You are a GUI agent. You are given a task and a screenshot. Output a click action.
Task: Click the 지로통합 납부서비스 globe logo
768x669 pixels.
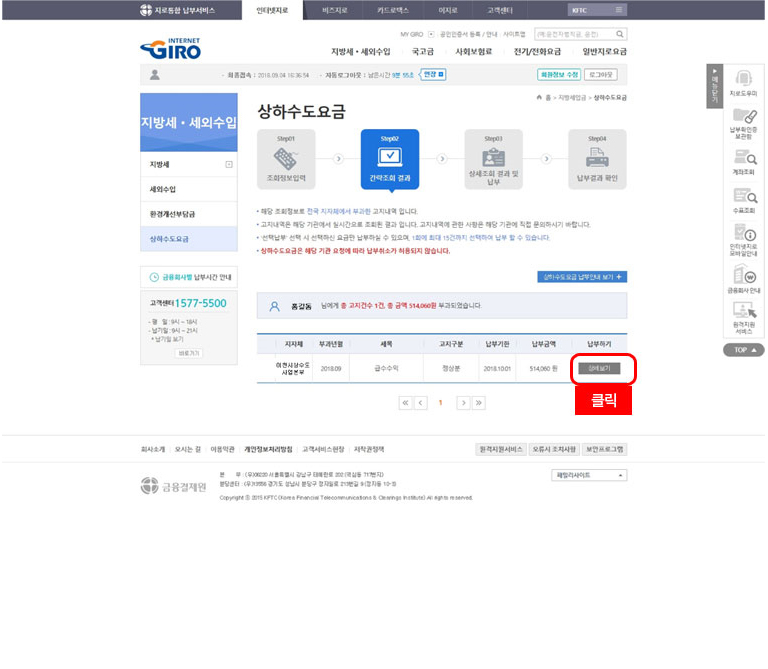pyautogui.click(x=177, y=10)
